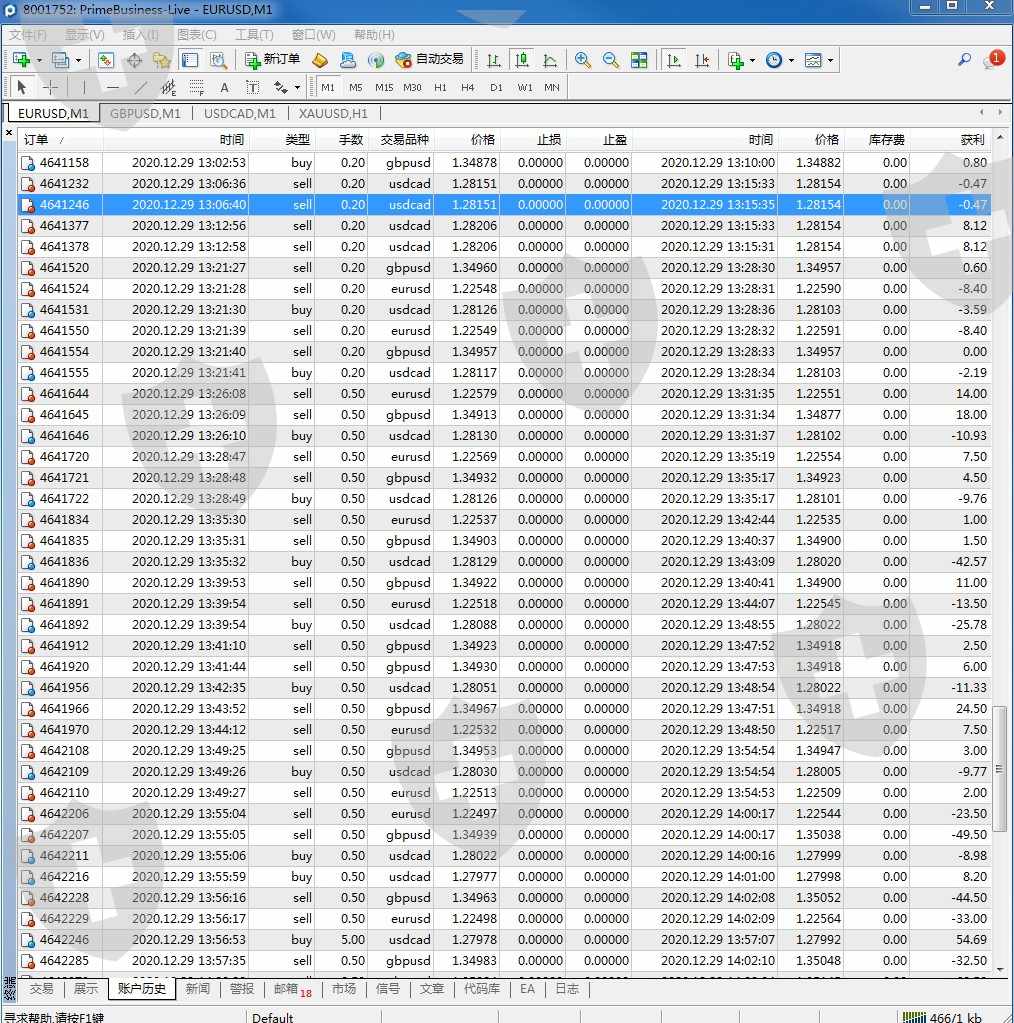The image size is (1014, 1023).
Task: Expand the new chart dropdown arrow
Action: [39, 60]
